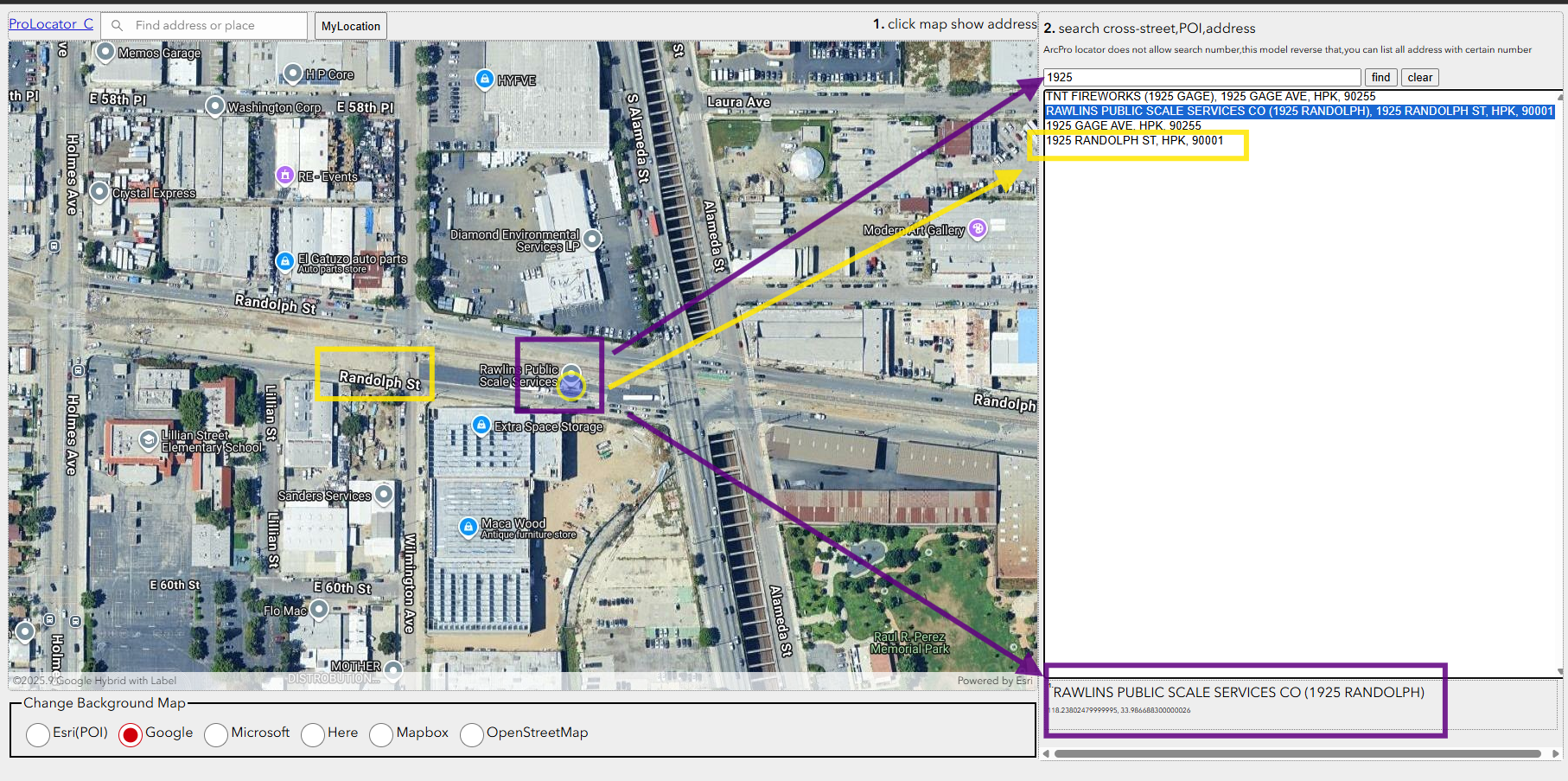Viewport: 1568px width, 781px height.
Task: Select the RE-Events purple marker
Action: click(284, 176)
